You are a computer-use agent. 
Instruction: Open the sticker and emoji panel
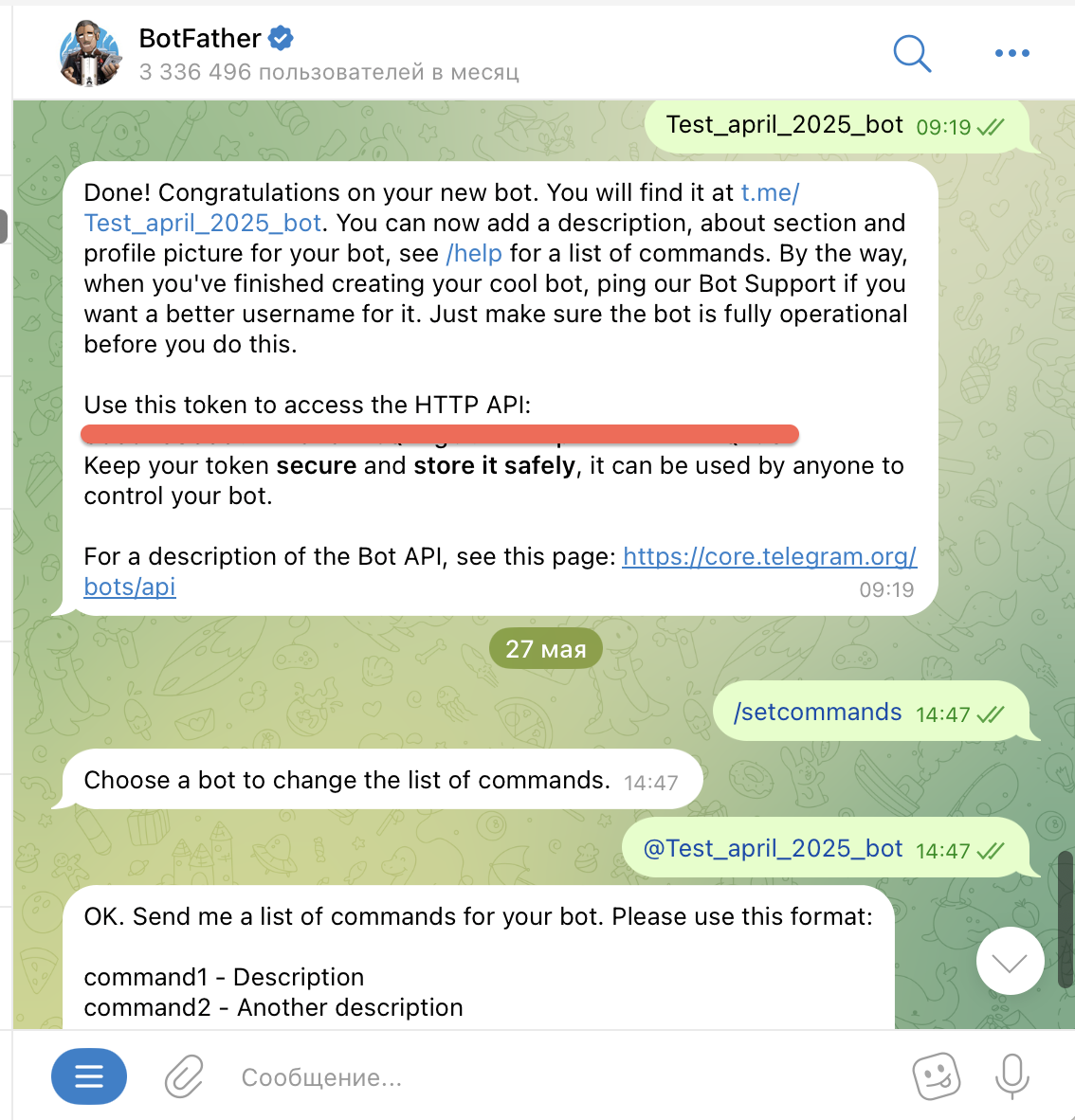(x=936, y=1076)
